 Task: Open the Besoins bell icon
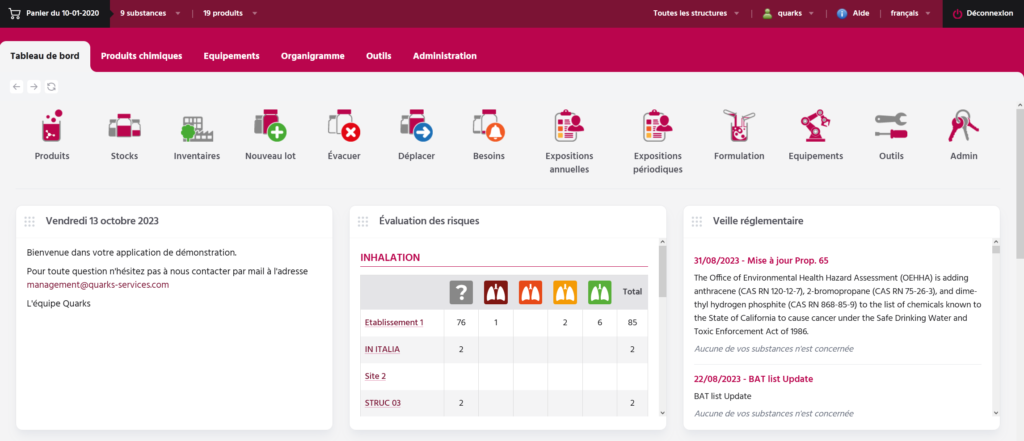click(x=488, y=127)
